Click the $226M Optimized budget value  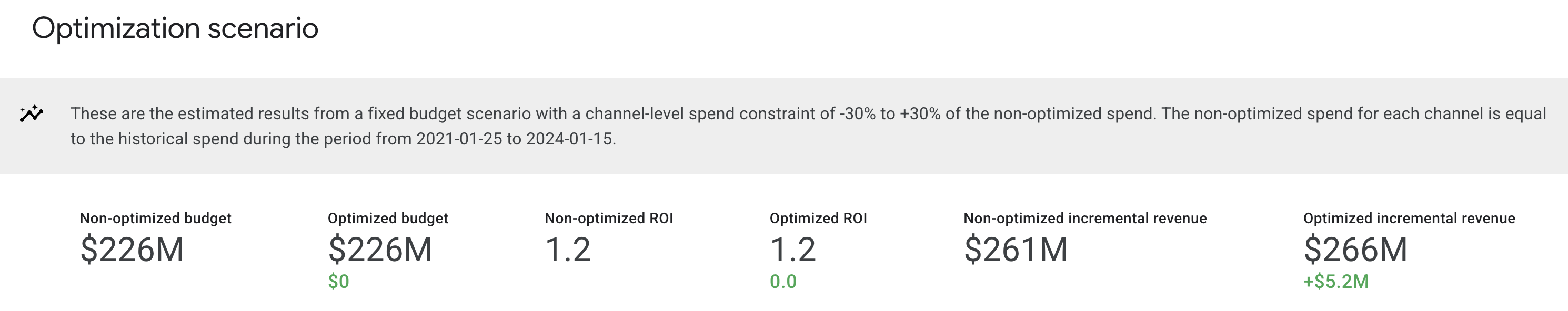pyautogui.click(x=380, y=250)
